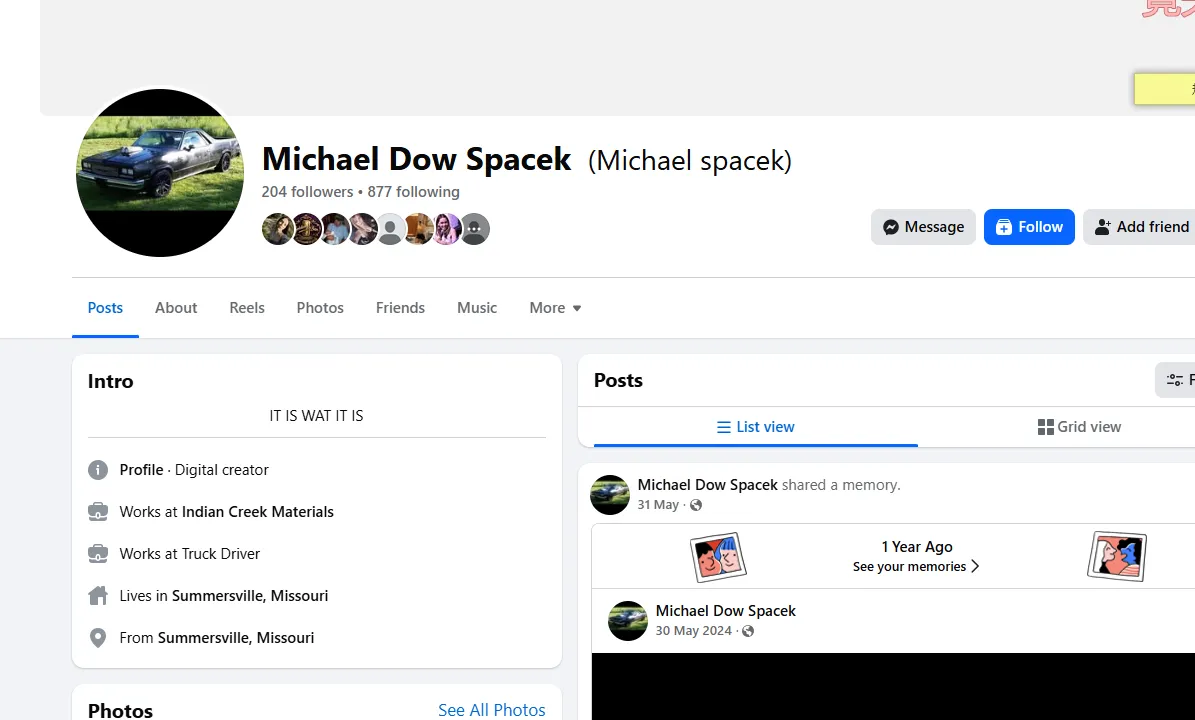Click the Follow button's plus icon
The width and height of the screenshot is (1195, 720).
(x=1004, y=227)
